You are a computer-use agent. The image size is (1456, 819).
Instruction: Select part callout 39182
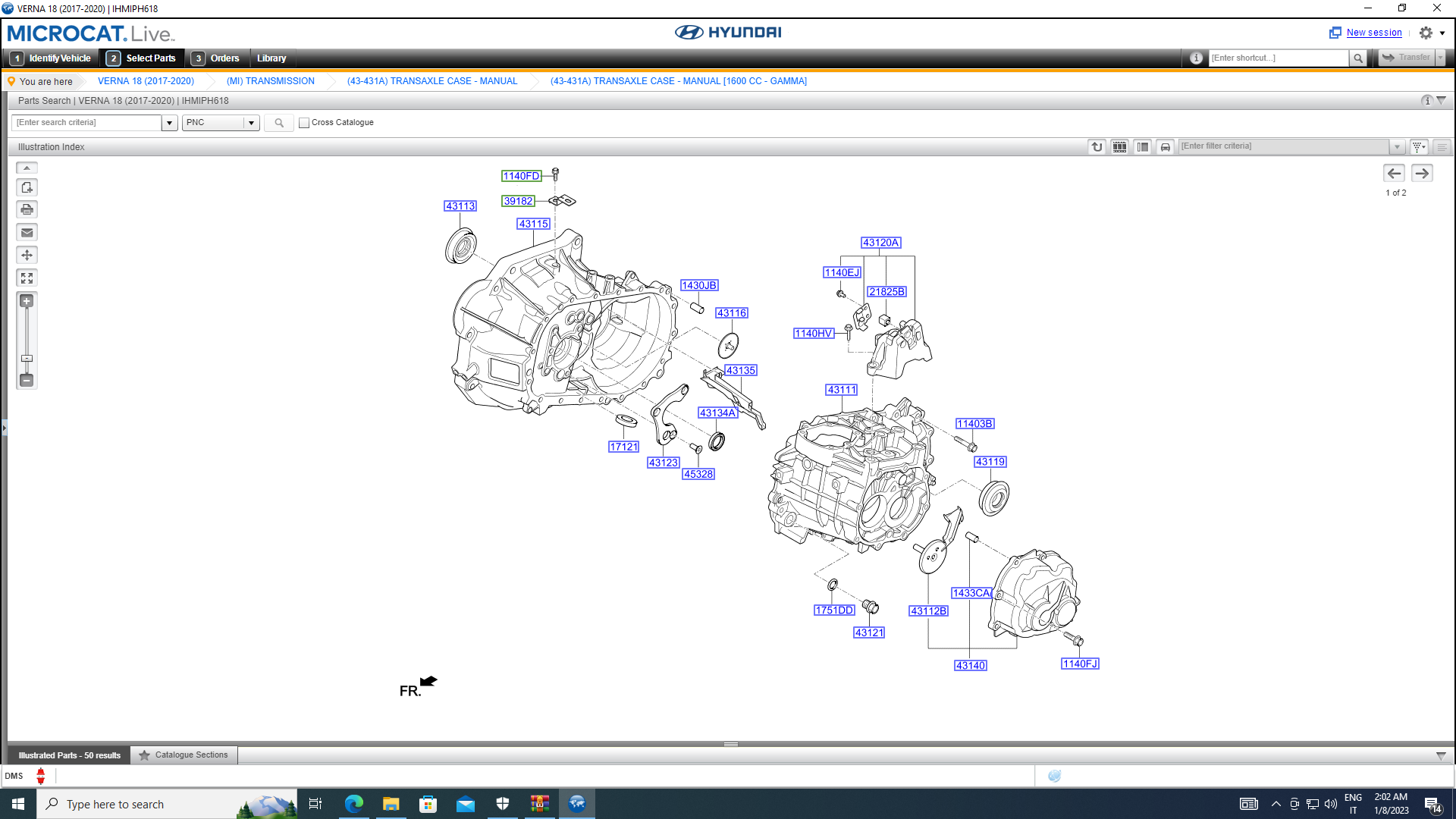(x=518, y=201)
